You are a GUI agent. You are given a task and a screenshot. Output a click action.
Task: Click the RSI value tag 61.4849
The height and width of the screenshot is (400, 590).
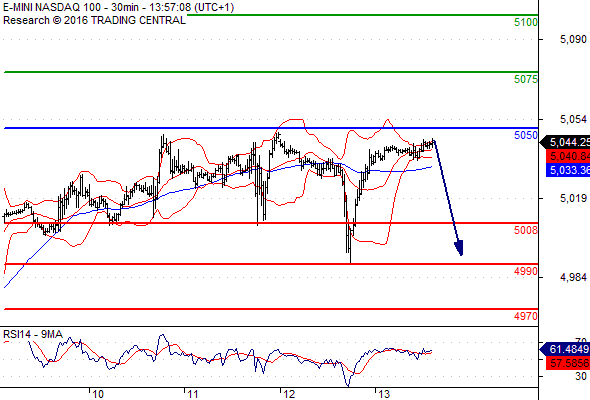tap(565, 349)
